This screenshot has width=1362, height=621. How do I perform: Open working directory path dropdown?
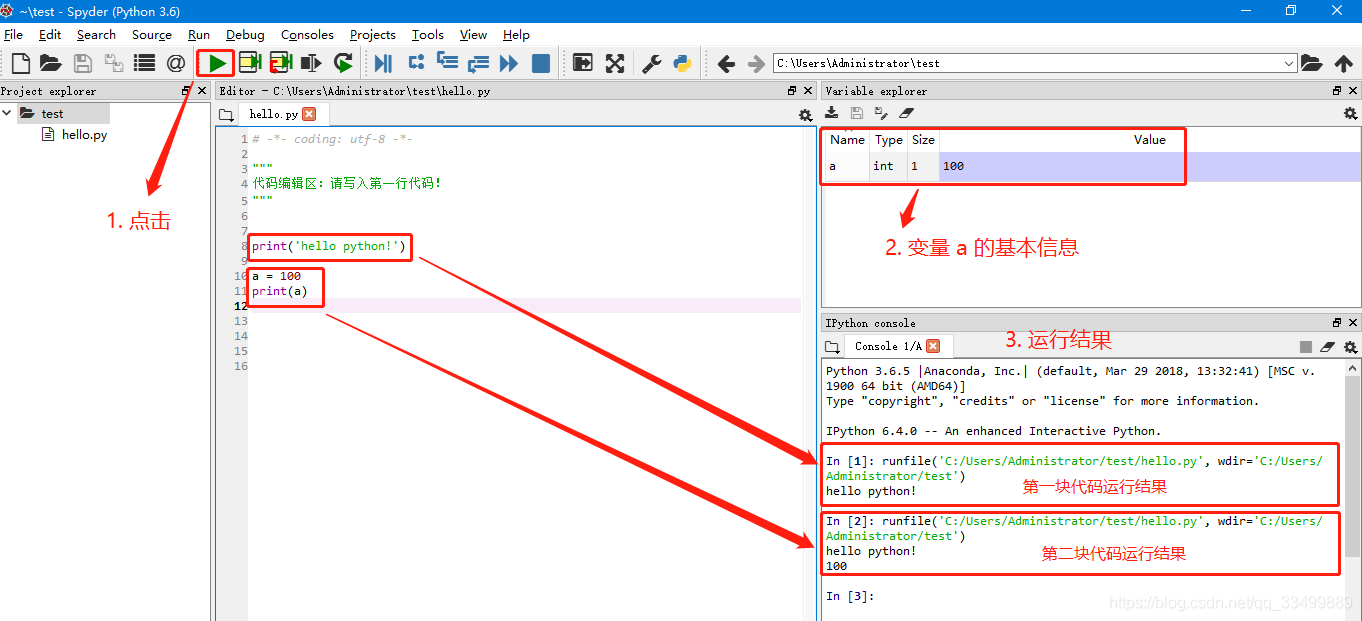click(1289, 63)
